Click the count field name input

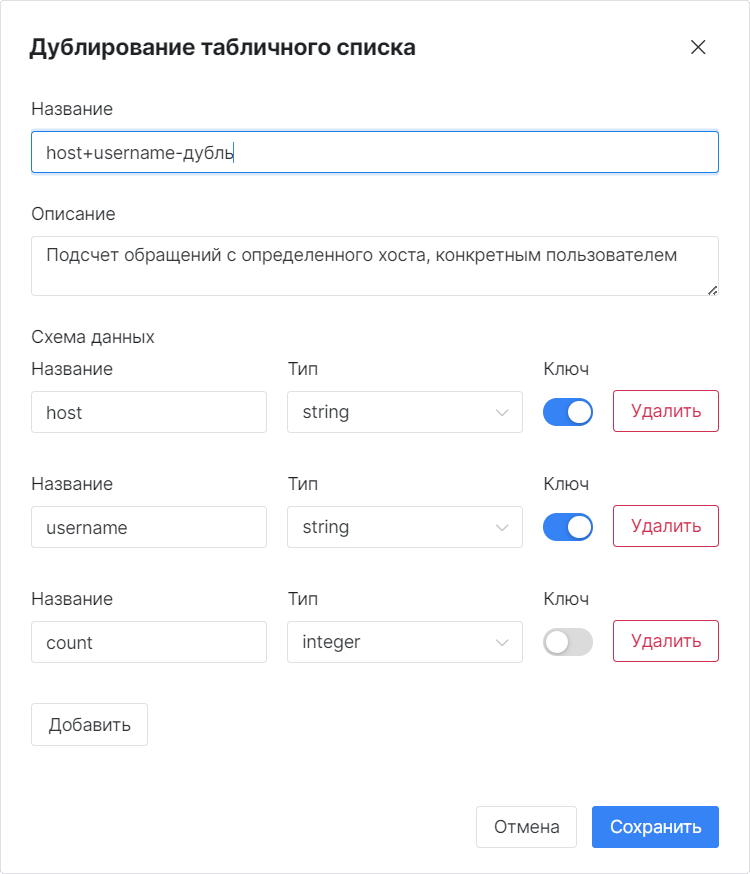click(149, 642)
